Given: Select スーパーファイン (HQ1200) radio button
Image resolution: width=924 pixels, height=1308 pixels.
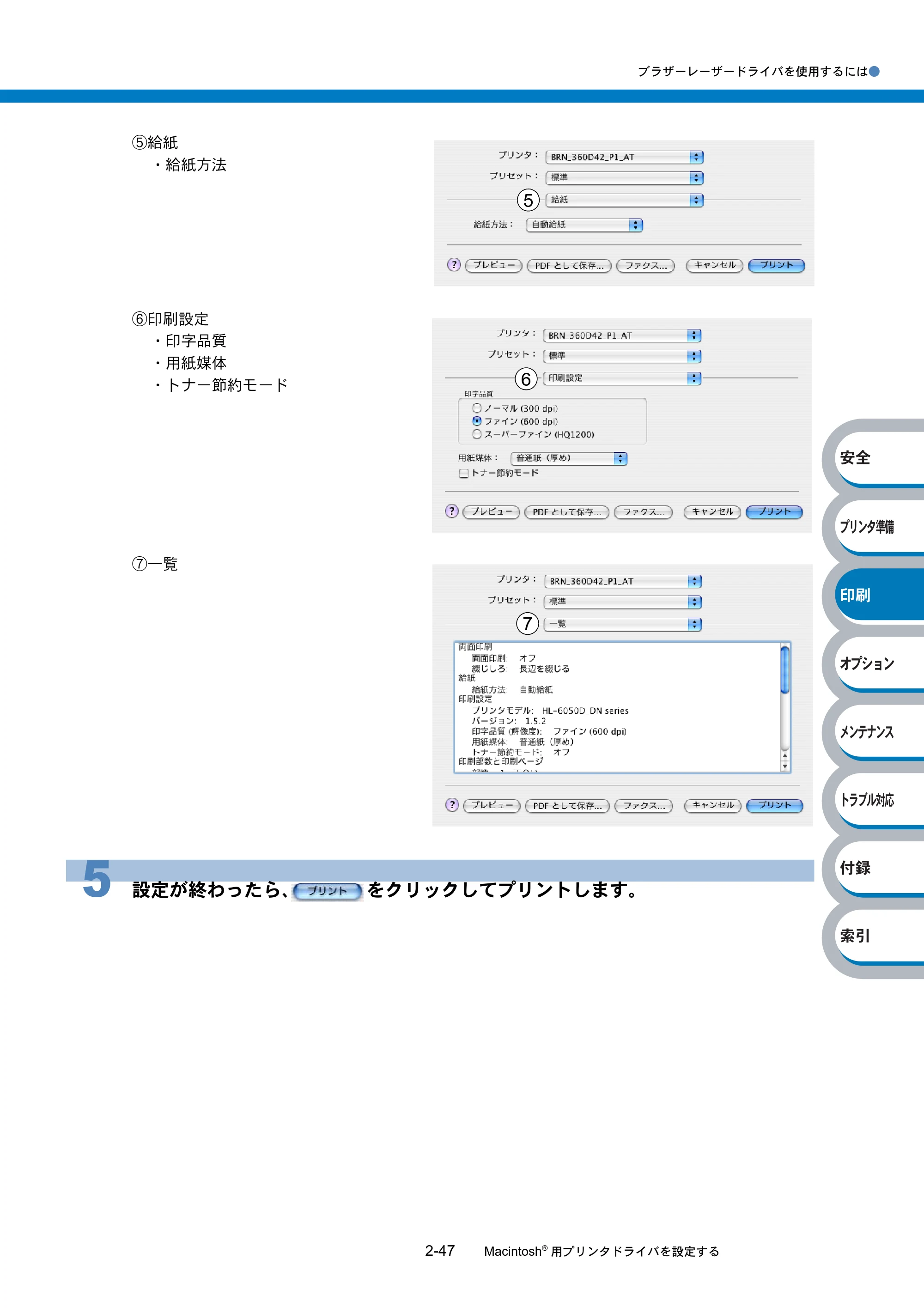Looking at the screenshot, I should pos(477,434).
